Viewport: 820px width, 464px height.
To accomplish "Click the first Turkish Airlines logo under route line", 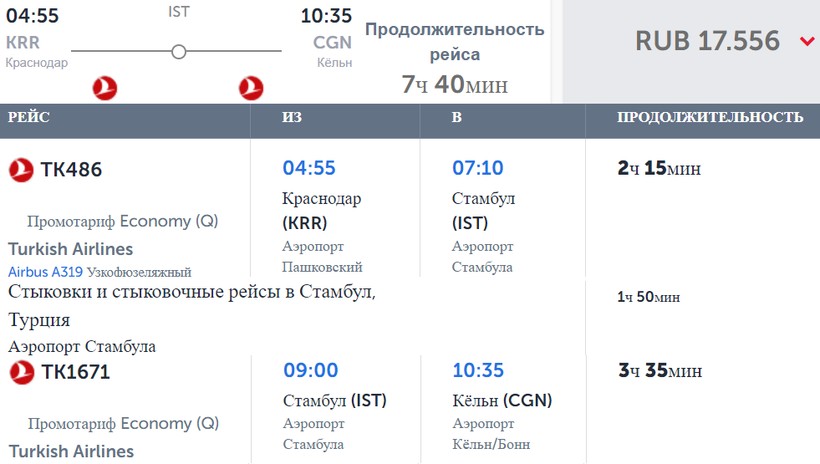I will pyautogui.click(x=105, y=88).
